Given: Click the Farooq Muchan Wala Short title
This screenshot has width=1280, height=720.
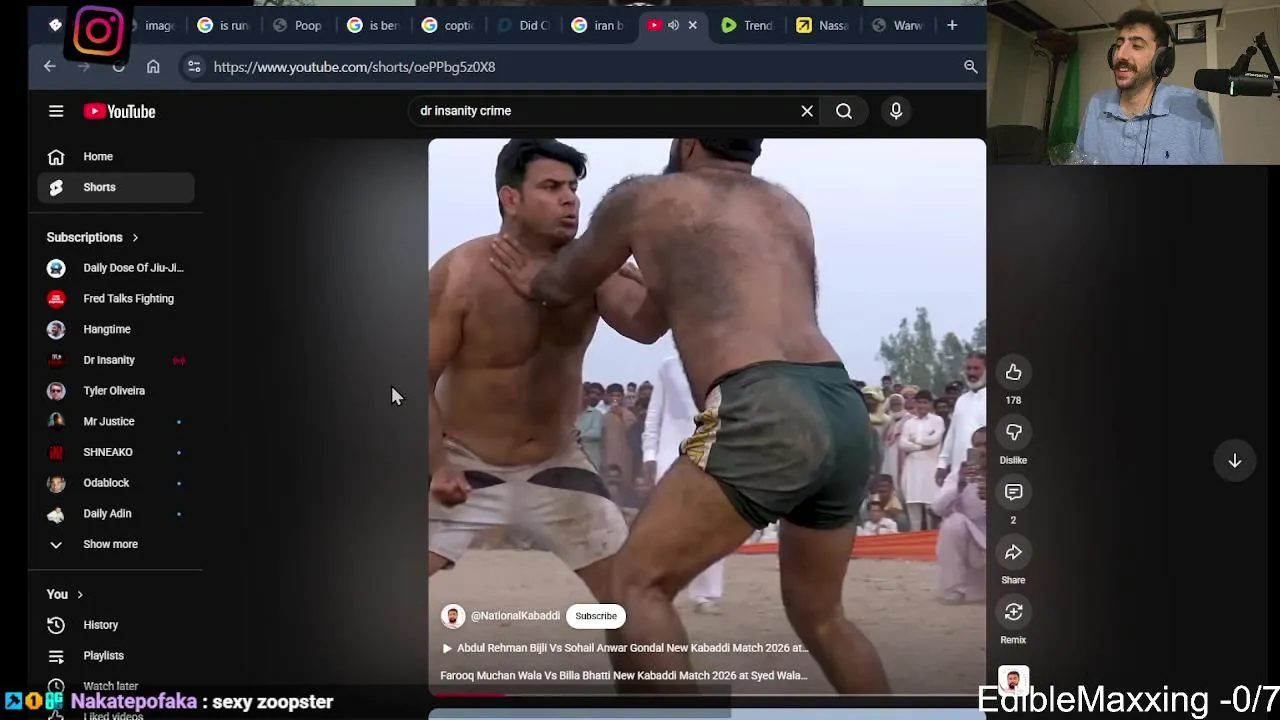Looking at the screenshot, I should click(623, 676).
